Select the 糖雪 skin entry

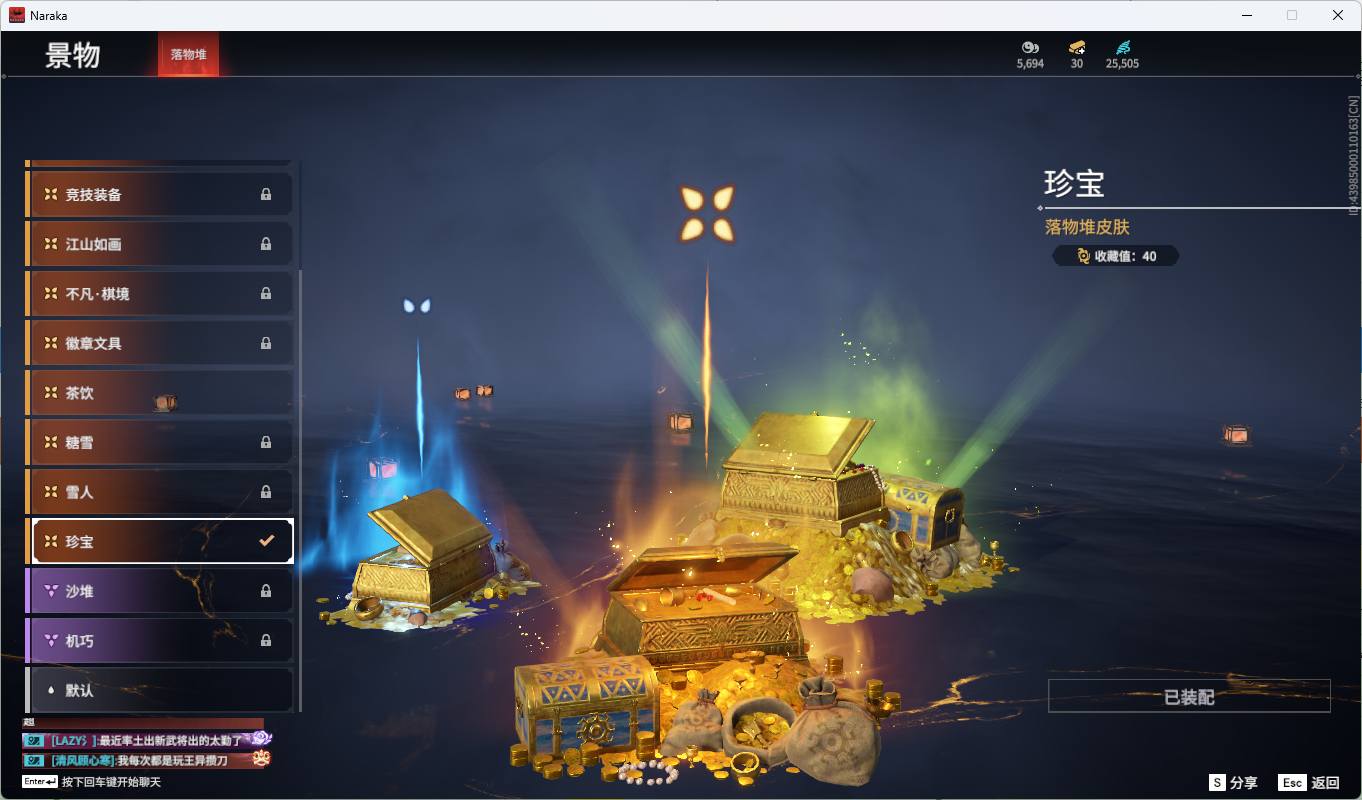pos(159,442)
